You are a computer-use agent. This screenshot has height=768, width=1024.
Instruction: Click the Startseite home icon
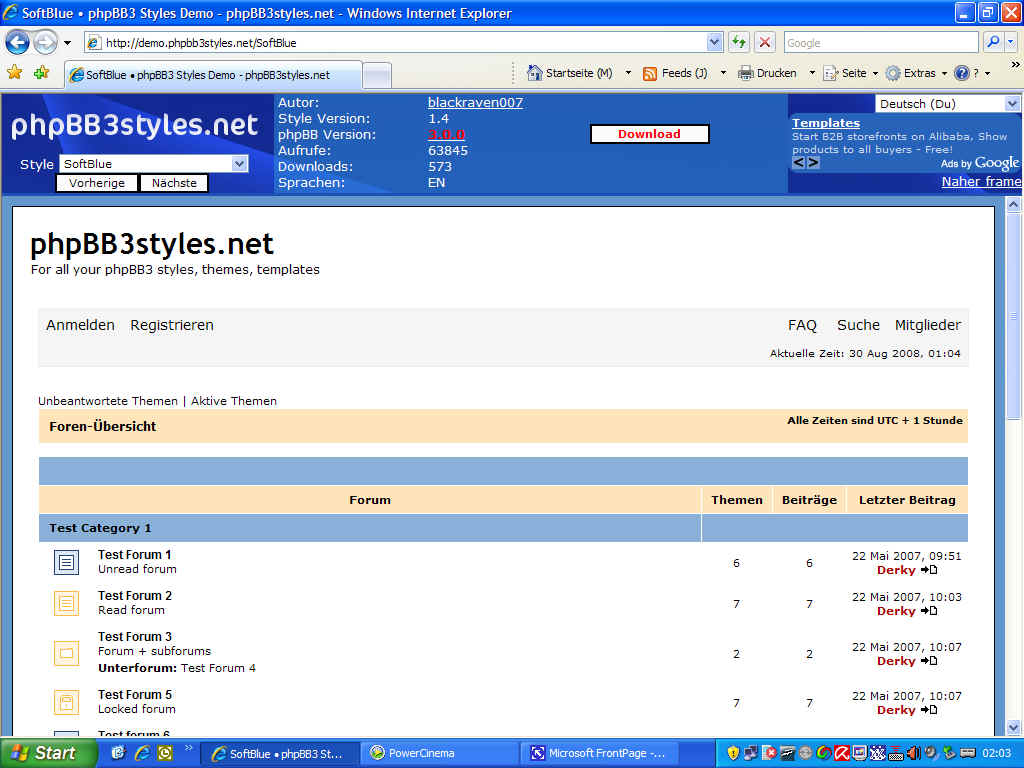(x=535, y=72)
